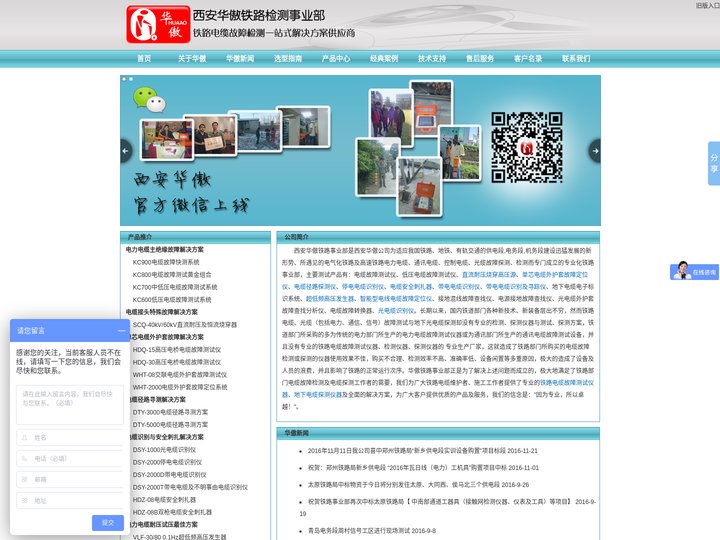This screenshot has height=540, width=720.
Task: Open KC900电缆故障快测系统 product link
Action: (166, 262)
